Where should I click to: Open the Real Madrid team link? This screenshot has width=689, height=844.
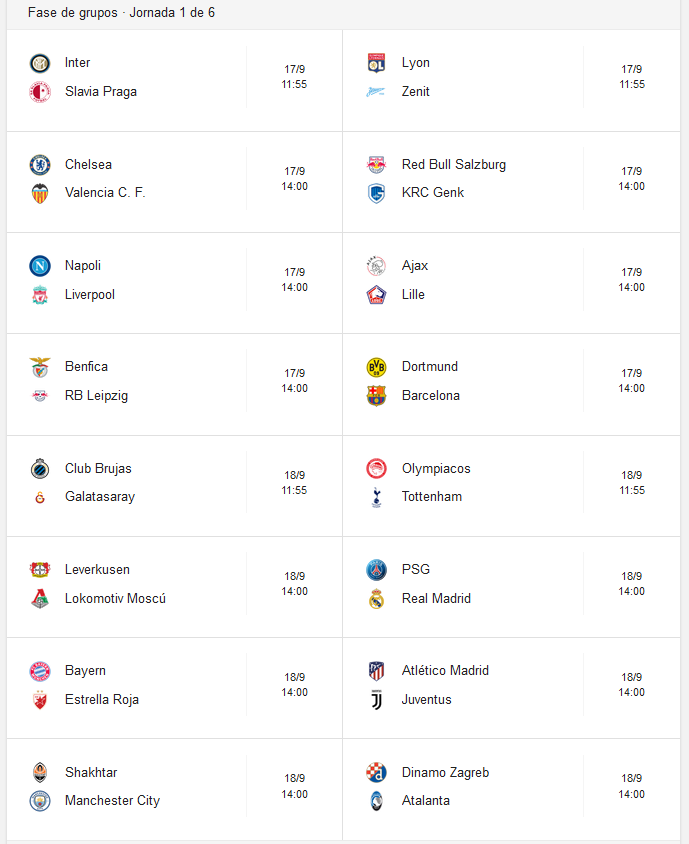pyautogui.click(x=436, y=598)
